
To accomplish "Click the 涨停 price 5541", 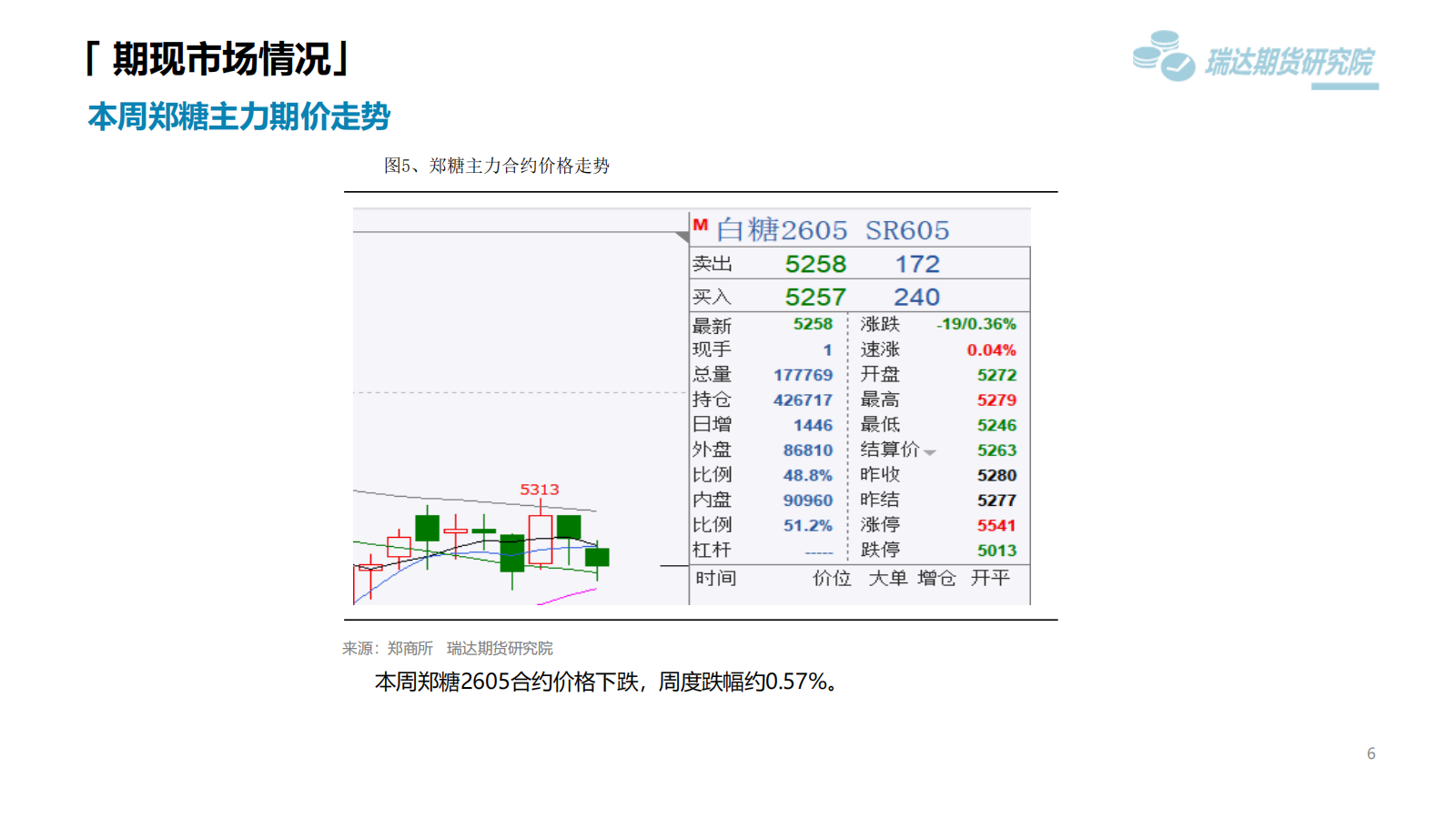I will (x=996, y=525).
